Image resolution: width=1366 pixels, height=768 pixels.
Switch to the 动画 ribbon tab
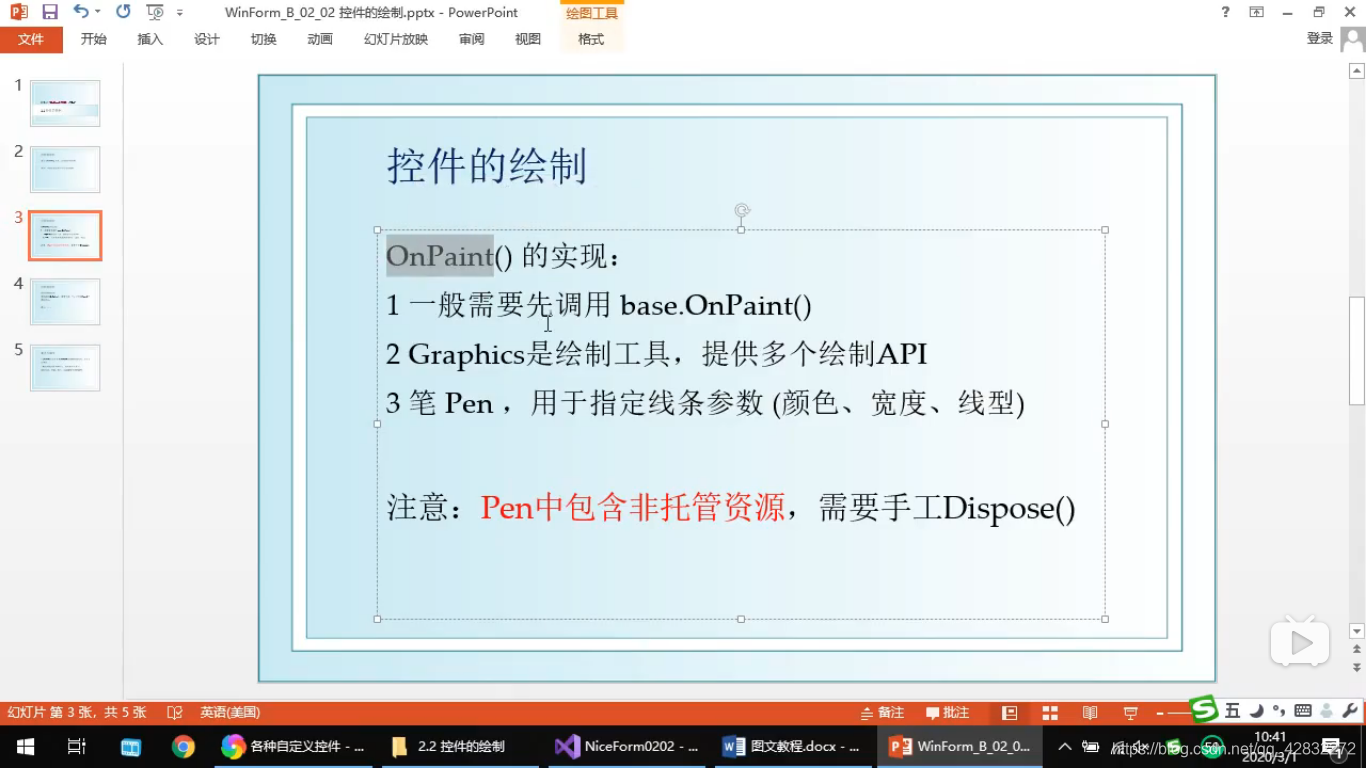[320, 39]
